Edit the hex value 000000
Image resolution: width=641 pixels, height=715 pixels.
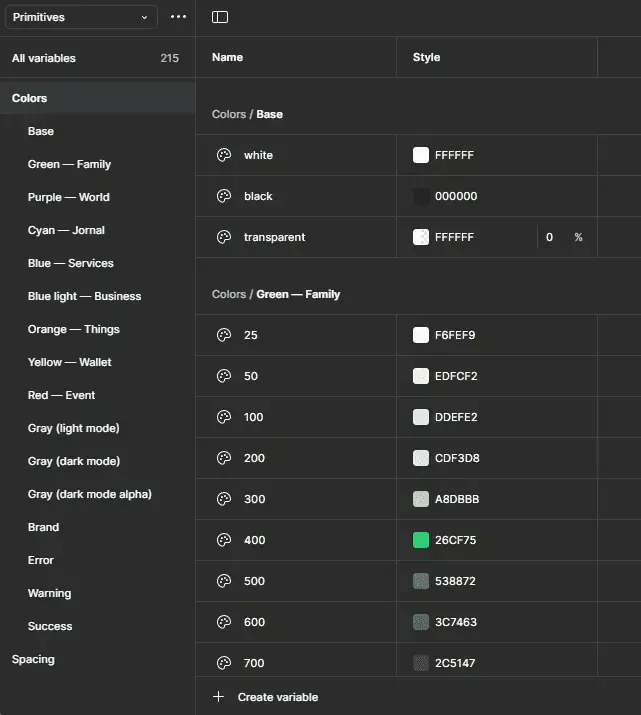(456, 196)
